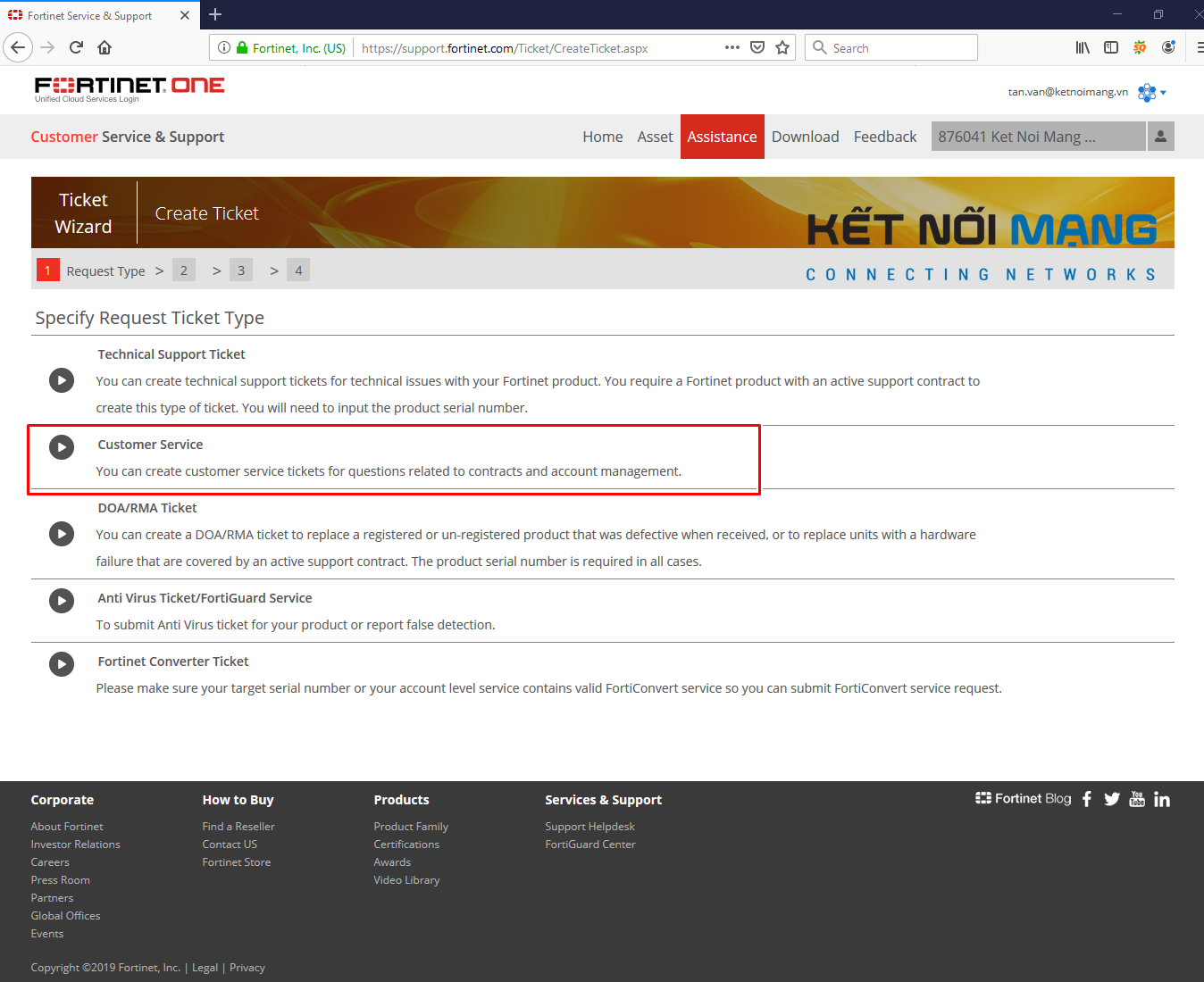Close the Fortinet Service & Support tab
Image resolution: width=1204 pixels, height=982 pixels.
pos(185,15)
